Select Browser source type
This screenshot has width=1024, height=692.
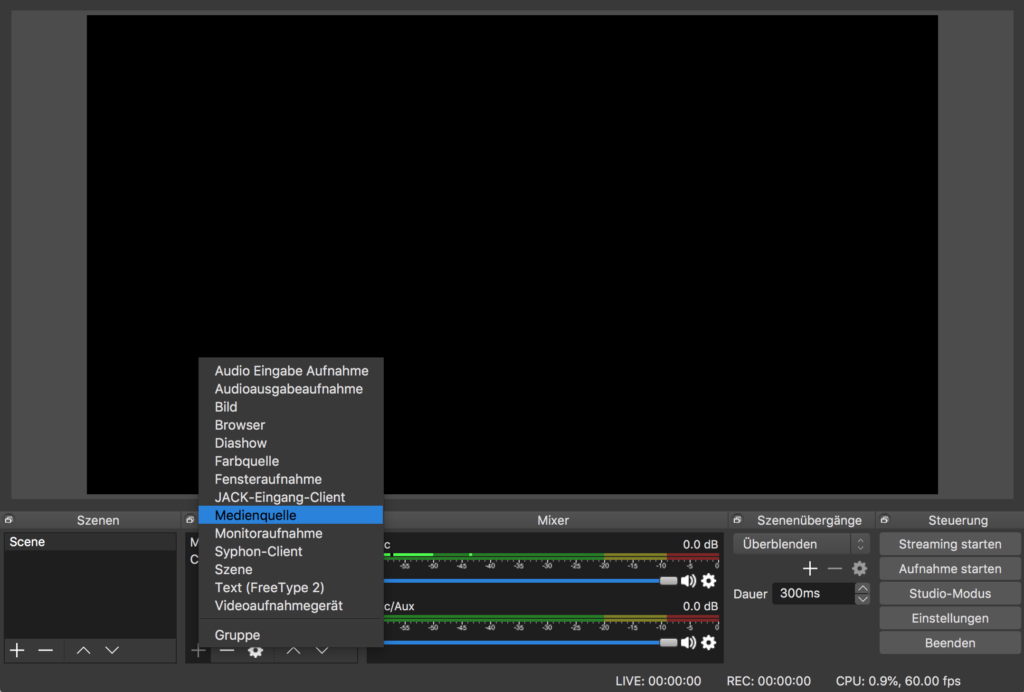pos(291,425)
